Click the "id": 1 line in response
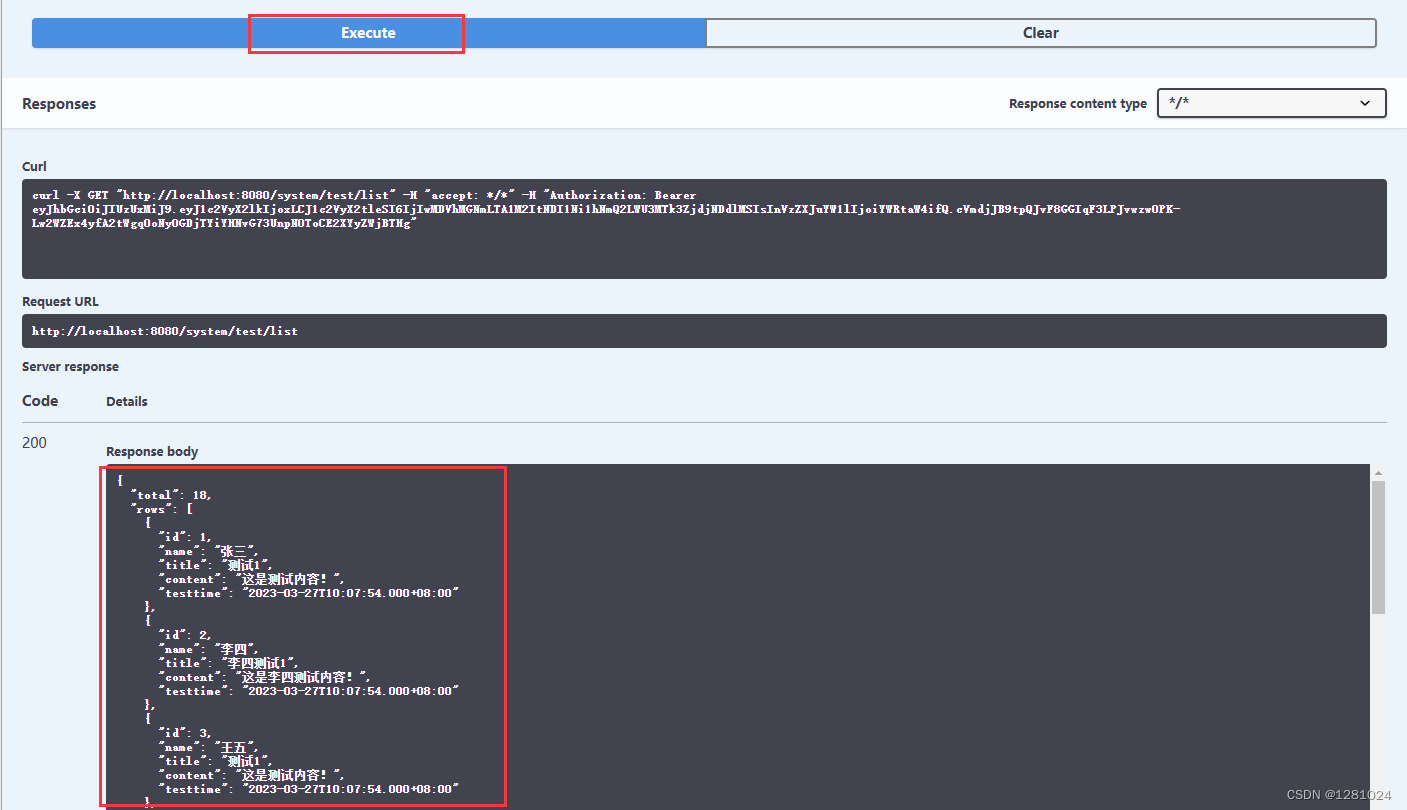This screenshot has height=810, width=1407. pyautogui.click(x=185, y=537)
